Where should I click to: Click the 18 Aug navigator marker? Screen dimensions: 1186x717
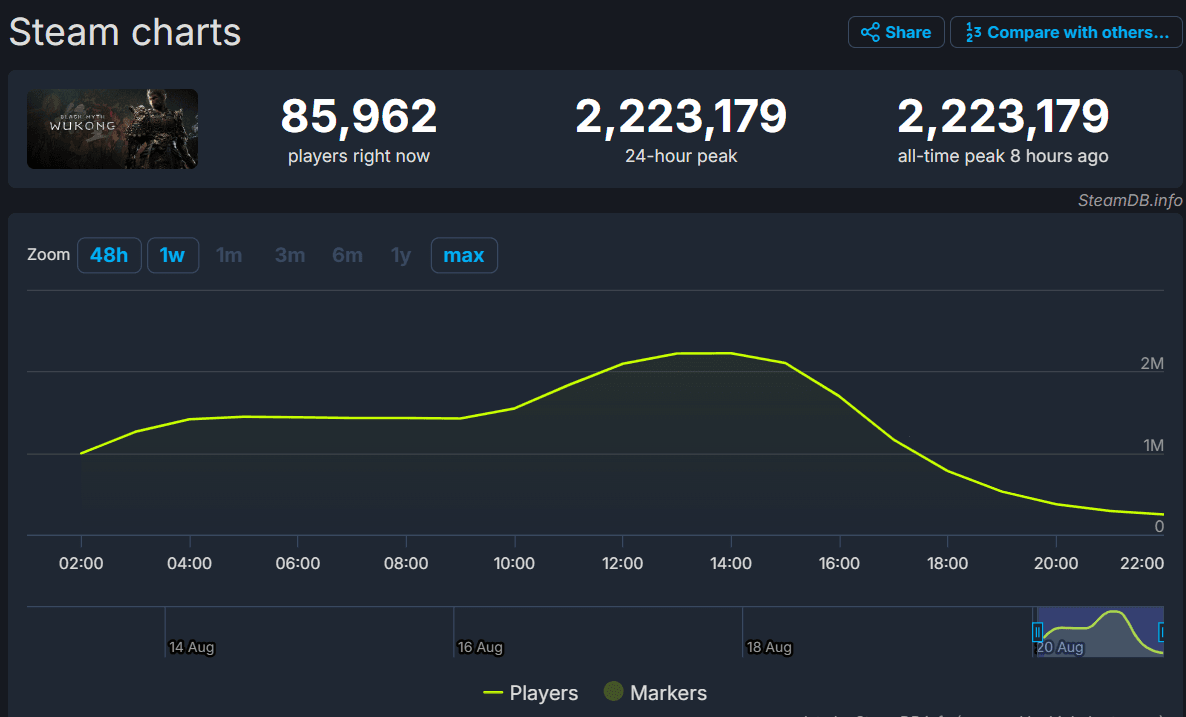(x=768, y=647)
